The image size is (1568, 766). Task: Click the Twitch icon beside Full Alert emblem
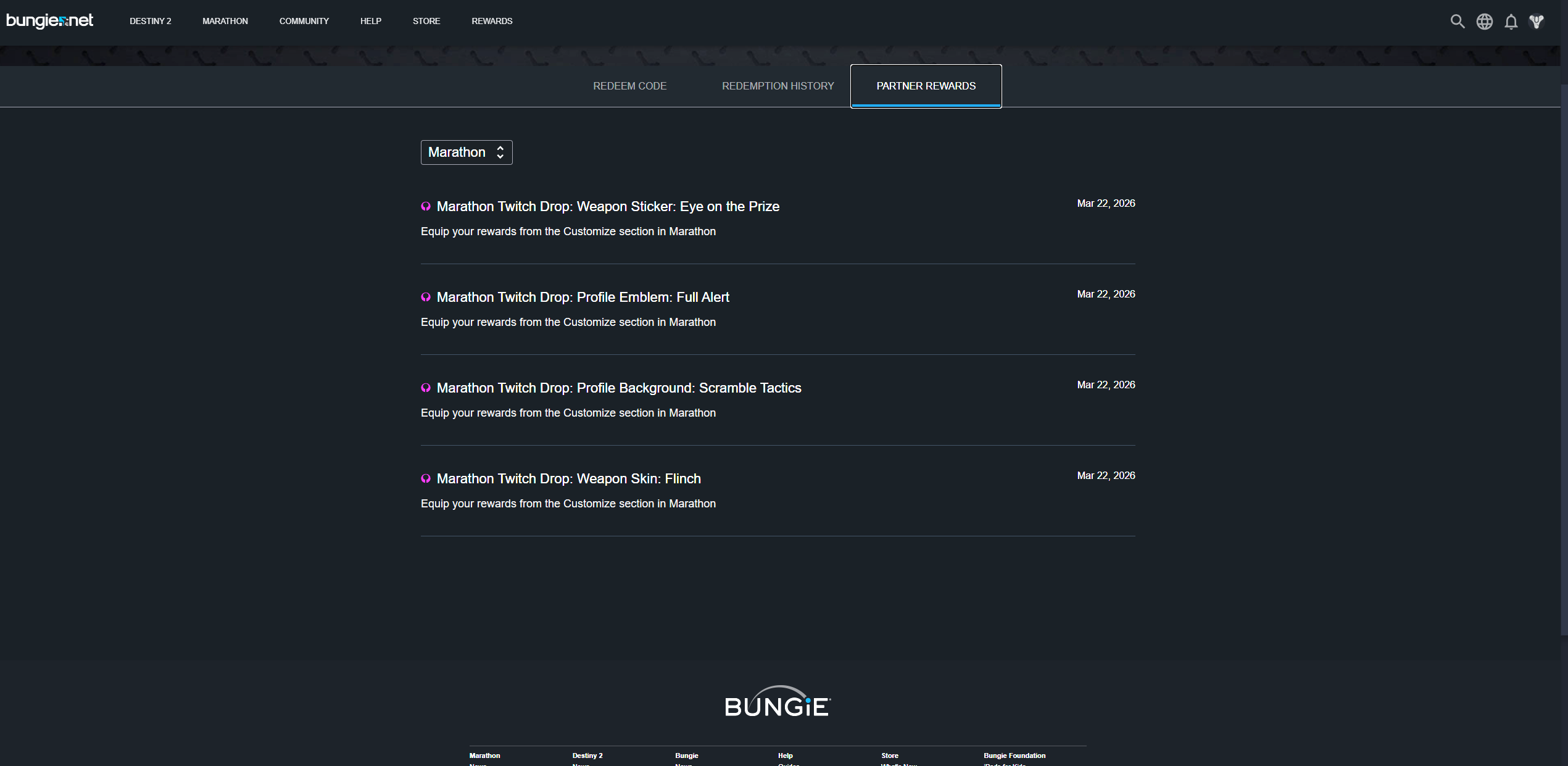[x=426, y=298]
